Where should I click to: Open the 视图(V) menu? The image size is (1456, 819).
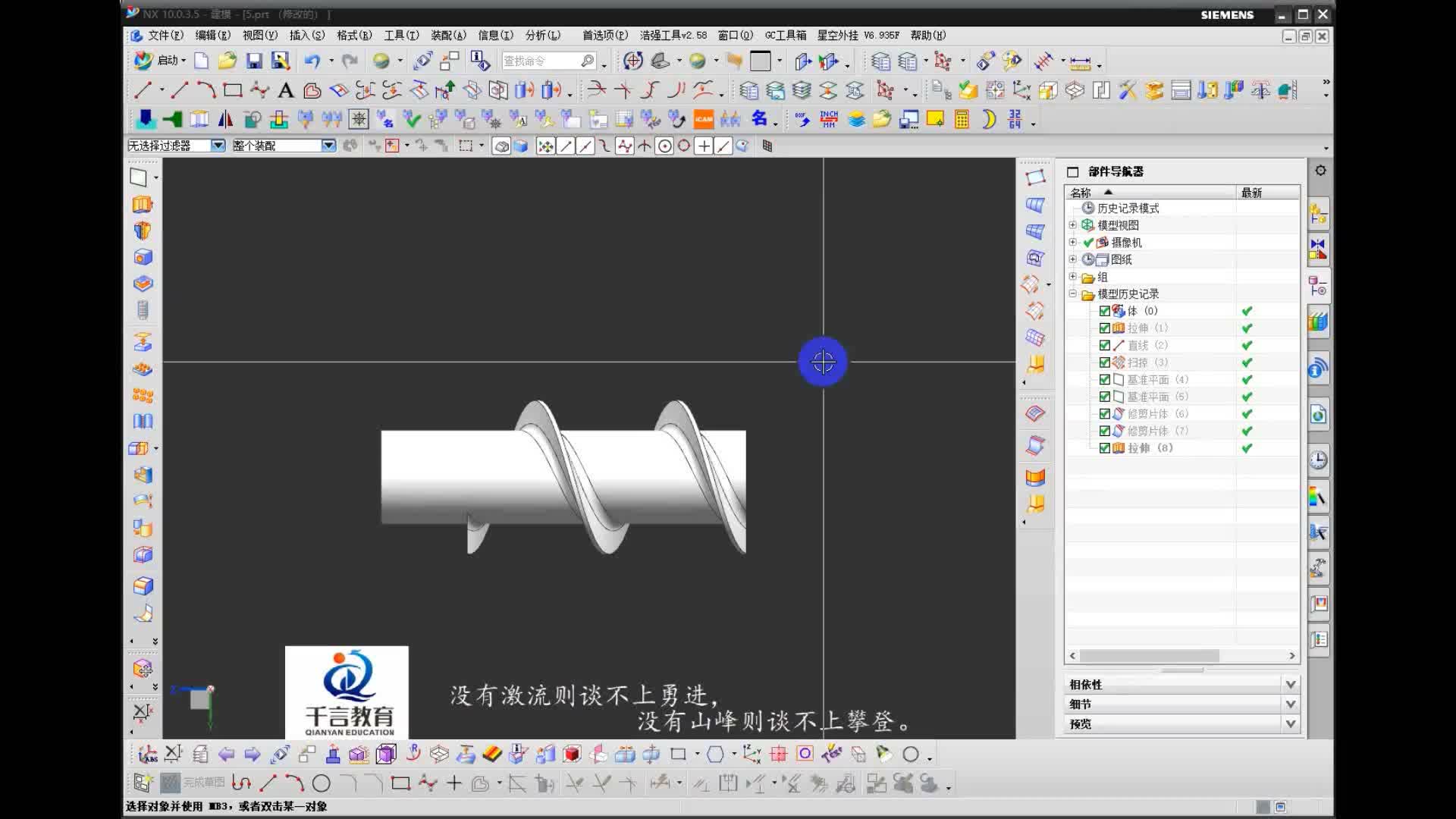(259, 36)
